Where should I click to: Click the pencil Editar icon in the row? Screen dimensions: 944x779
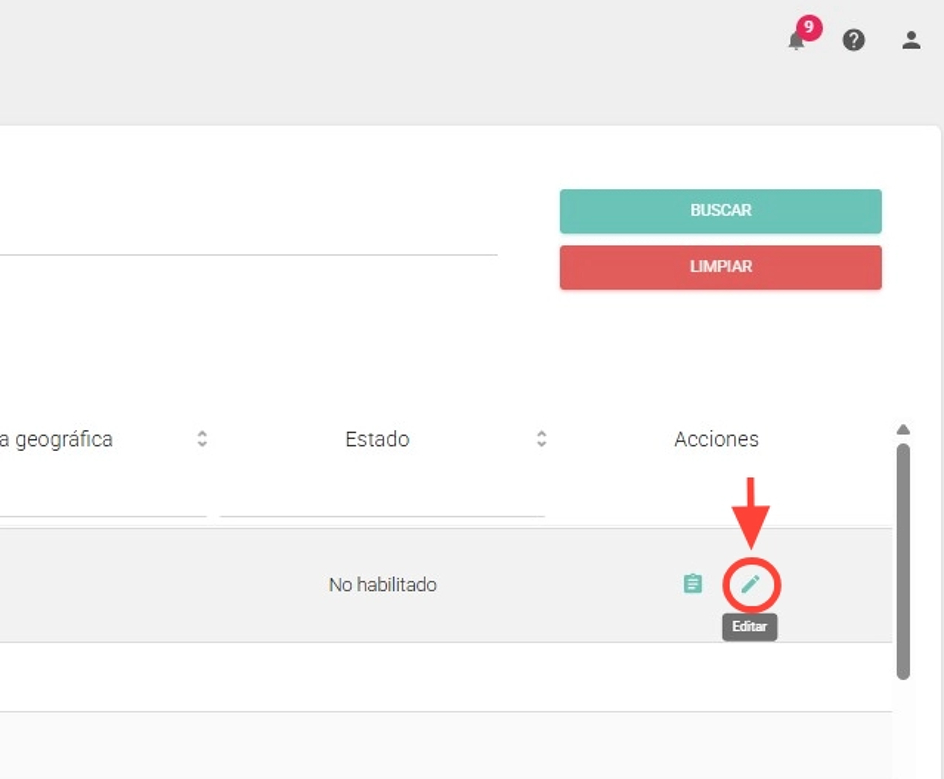[x=750, y=584]
